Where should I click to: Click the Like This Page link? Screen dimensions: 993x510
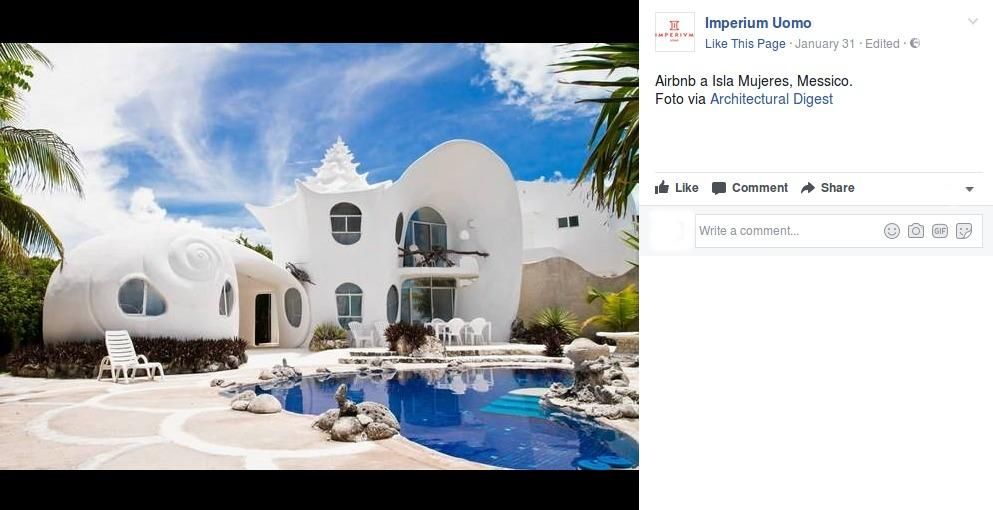tap(745, 44)
